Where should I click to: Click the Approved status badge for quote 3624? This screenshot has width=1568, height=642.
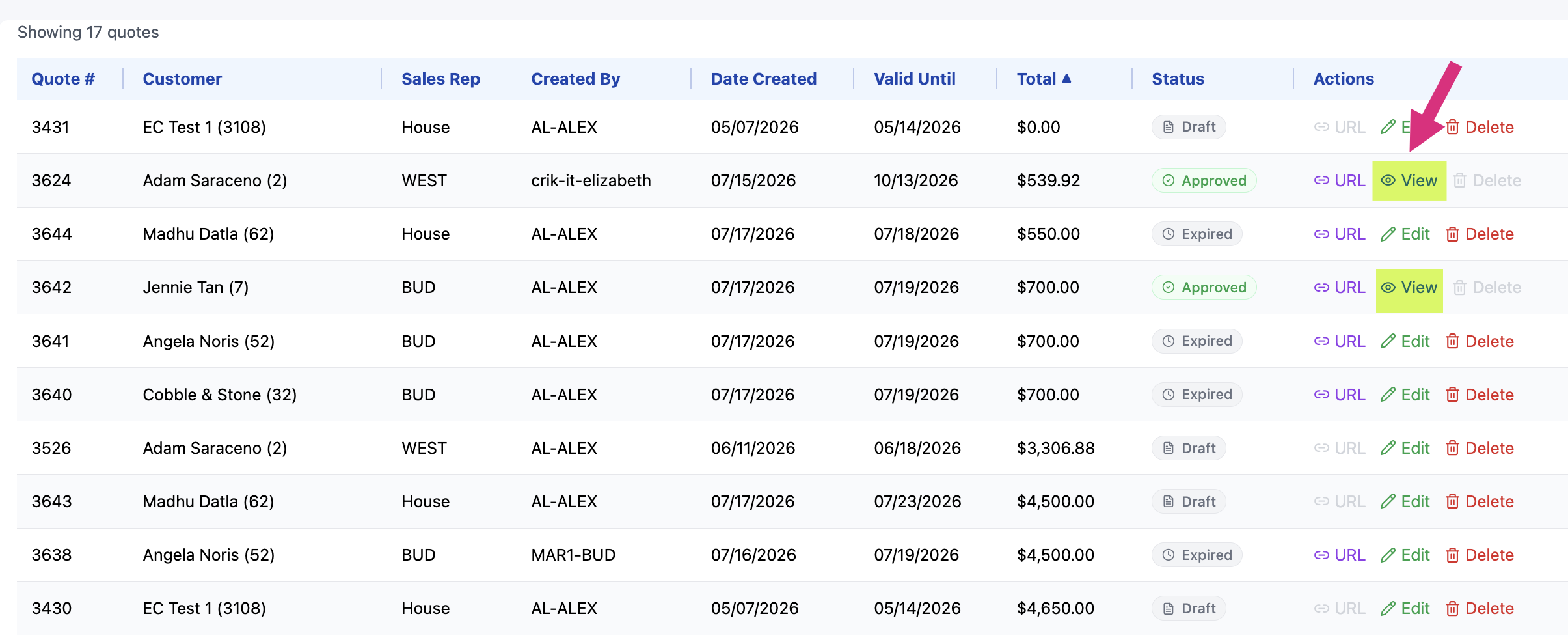pyautogui.click(x=1204, y=180)
